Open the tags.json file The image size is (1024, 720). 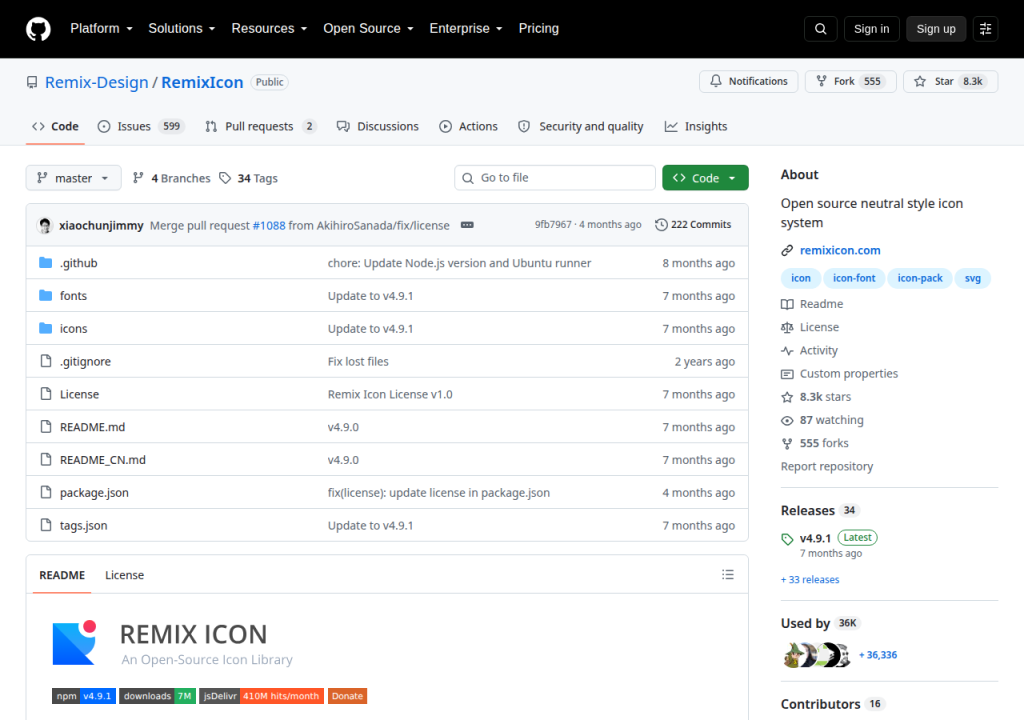84,525
